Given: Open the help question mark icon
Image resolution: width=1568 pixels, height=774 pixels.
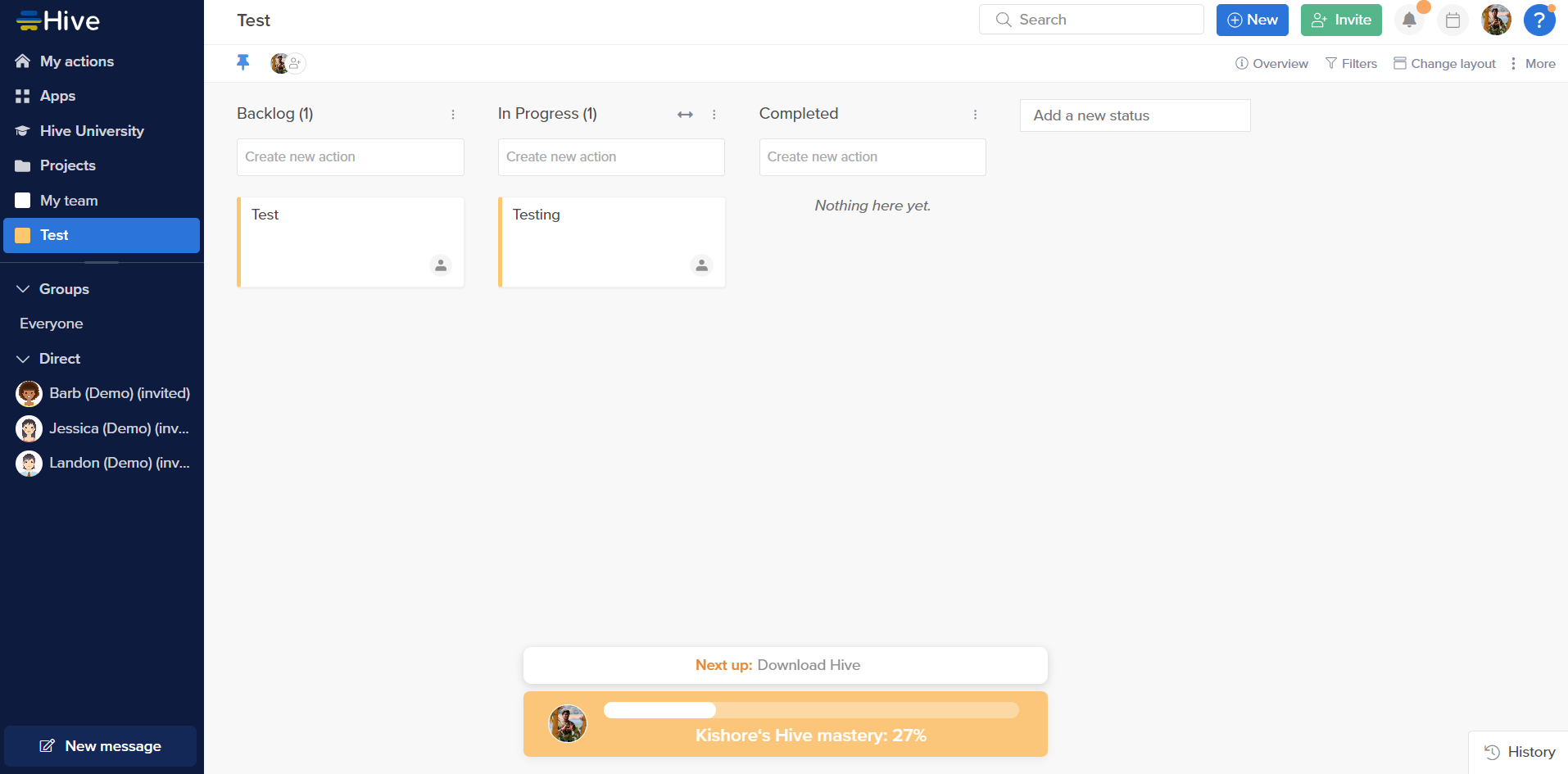Looking at the screenshot, I should (1539, 20).
